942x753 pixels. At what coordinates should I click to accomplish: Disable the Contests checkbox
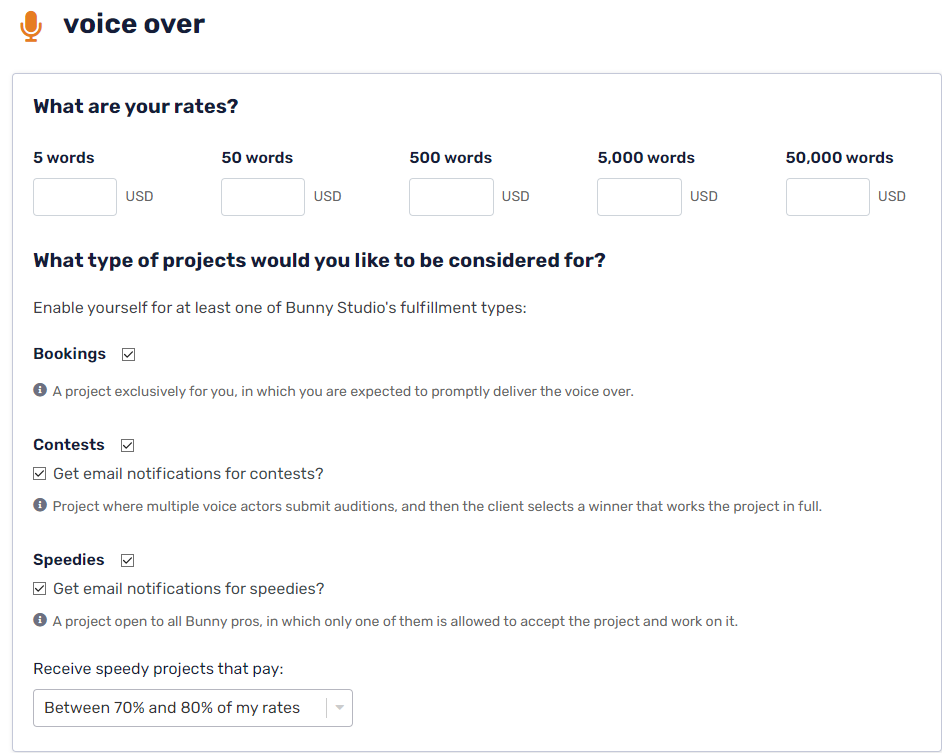pyautogui.click(x=127, y=445)
